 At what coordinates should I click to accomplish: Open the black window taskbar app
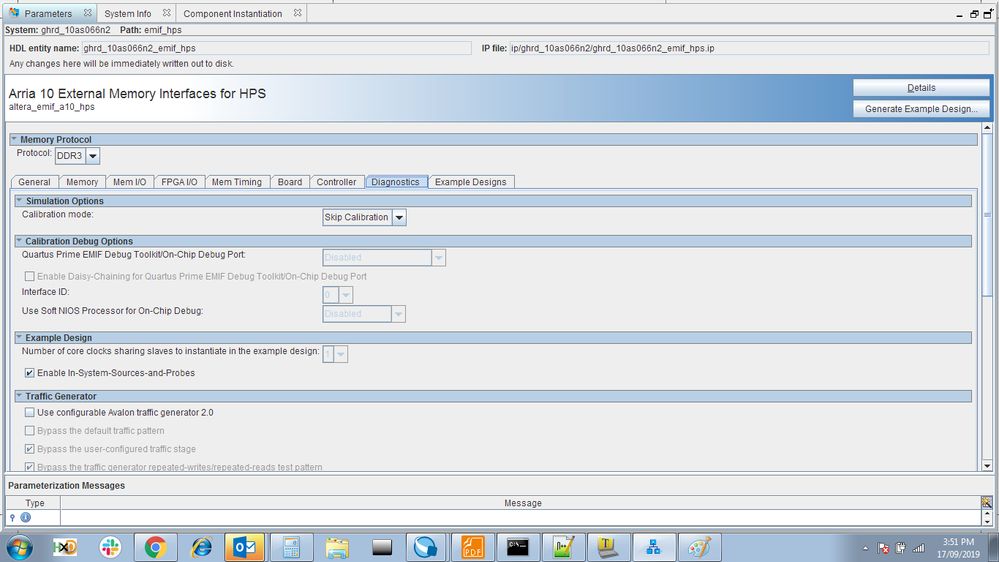[382, 547]
